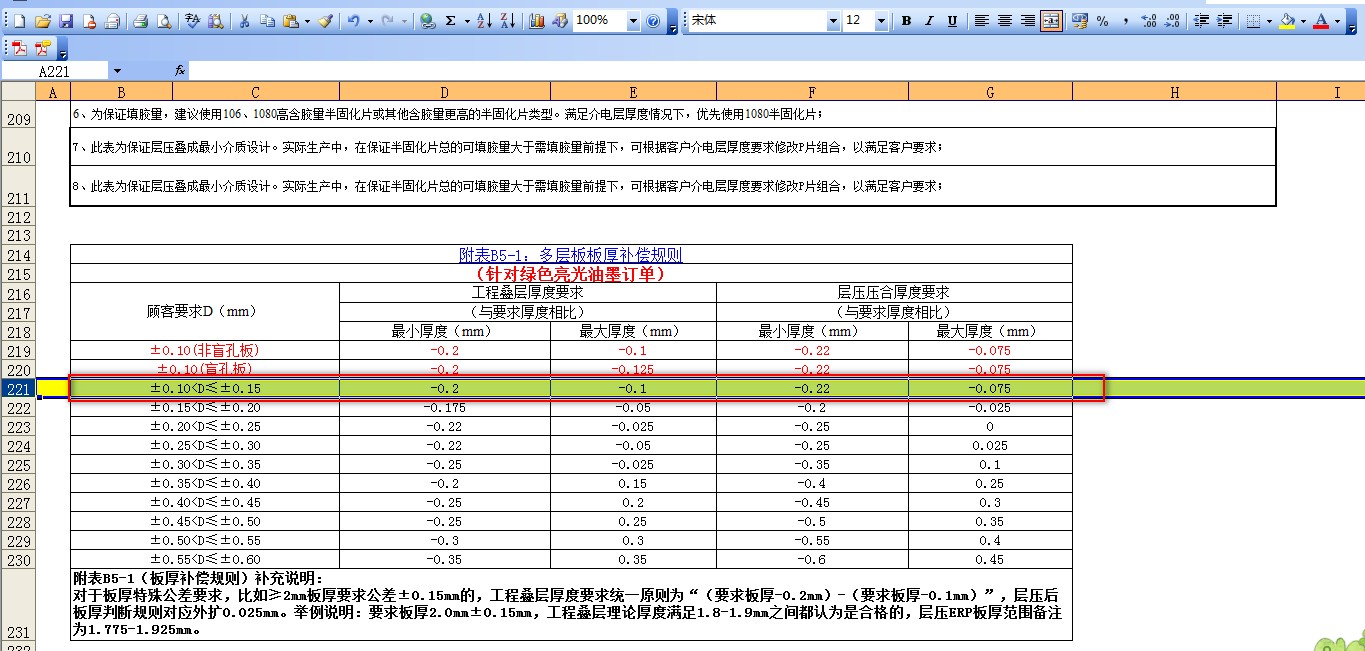
Task: Increase cell indent
Action: (1224, 21)
